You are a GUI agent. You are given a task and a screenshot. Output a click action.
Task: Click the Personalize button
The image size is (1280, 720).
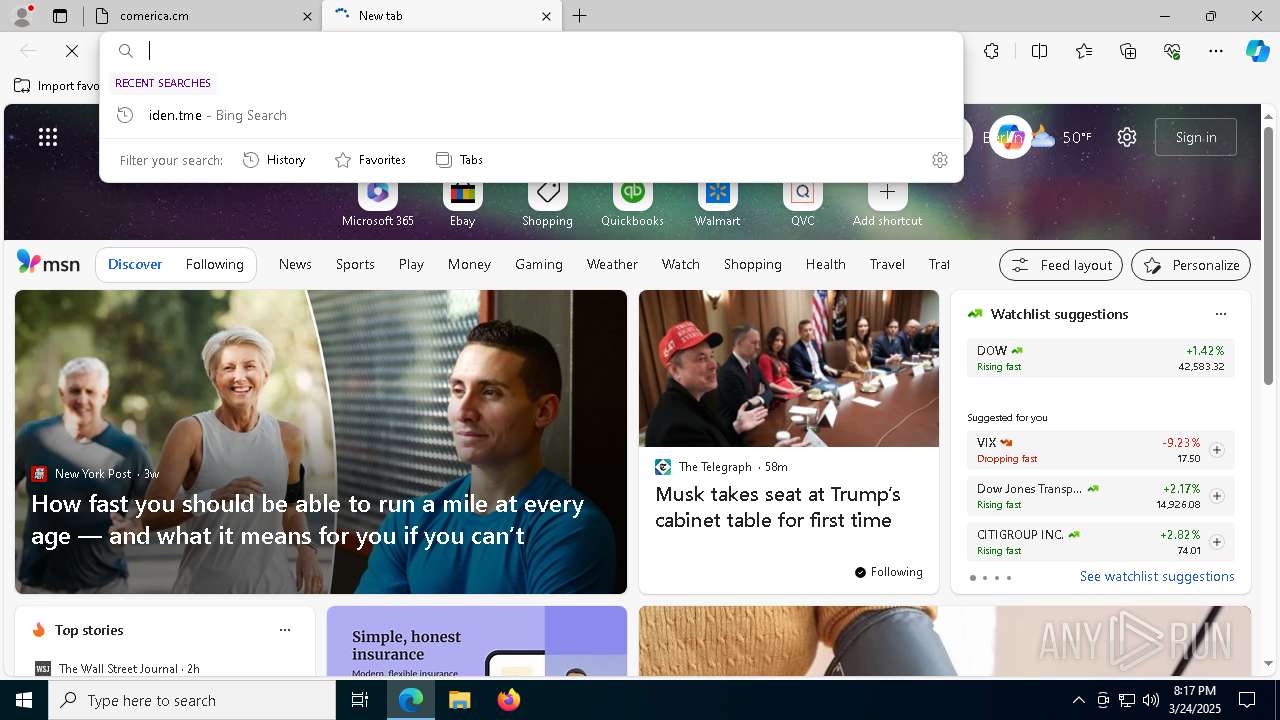1191,265
